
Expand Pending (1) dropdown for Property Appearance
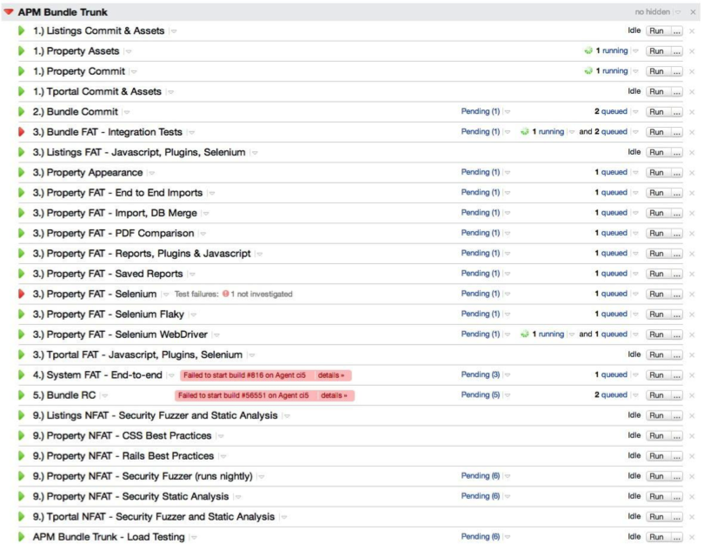[507, 173]
